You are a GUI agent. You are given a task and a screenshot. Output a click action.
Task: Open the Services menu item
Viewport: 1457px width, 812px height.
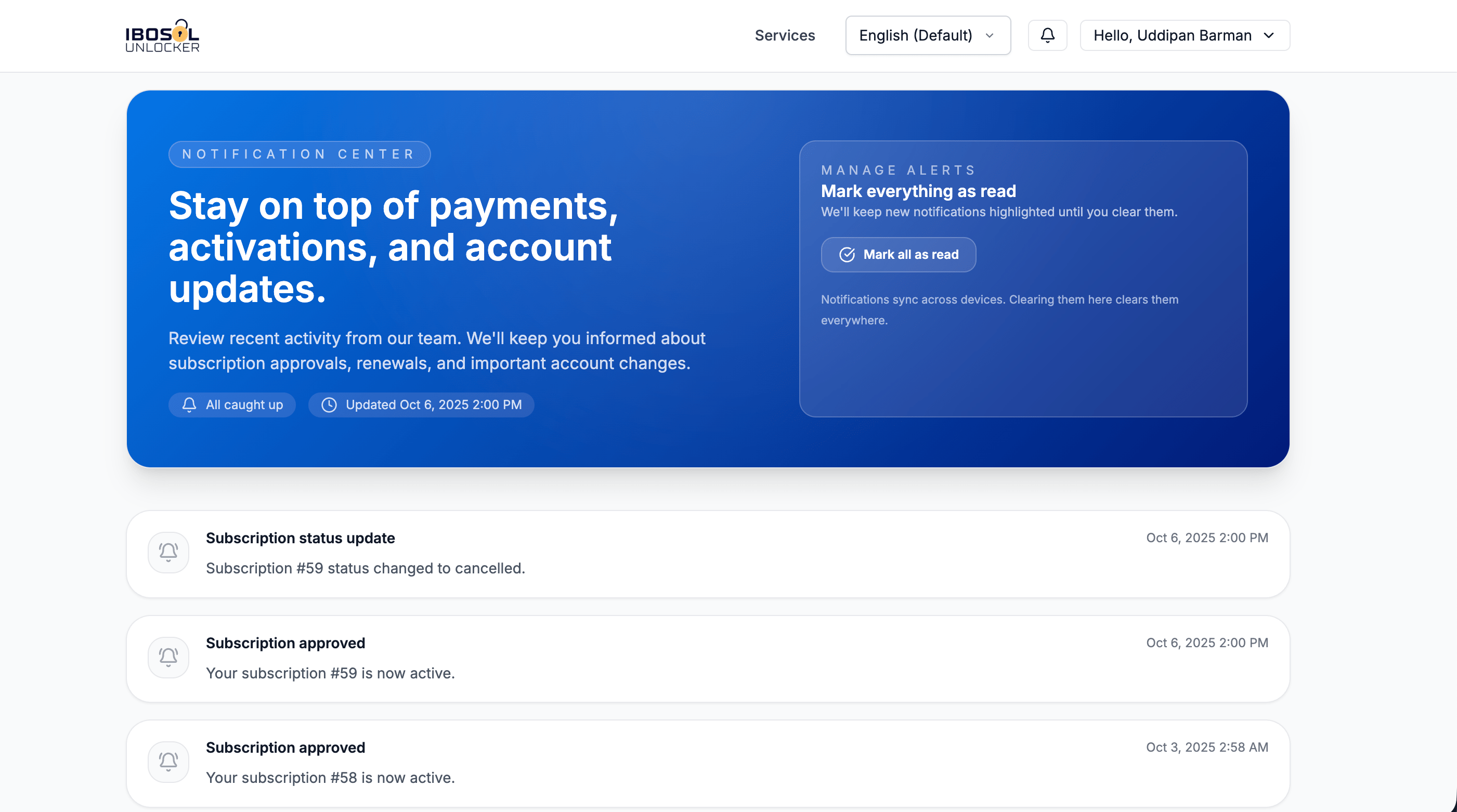click(785, 36)
